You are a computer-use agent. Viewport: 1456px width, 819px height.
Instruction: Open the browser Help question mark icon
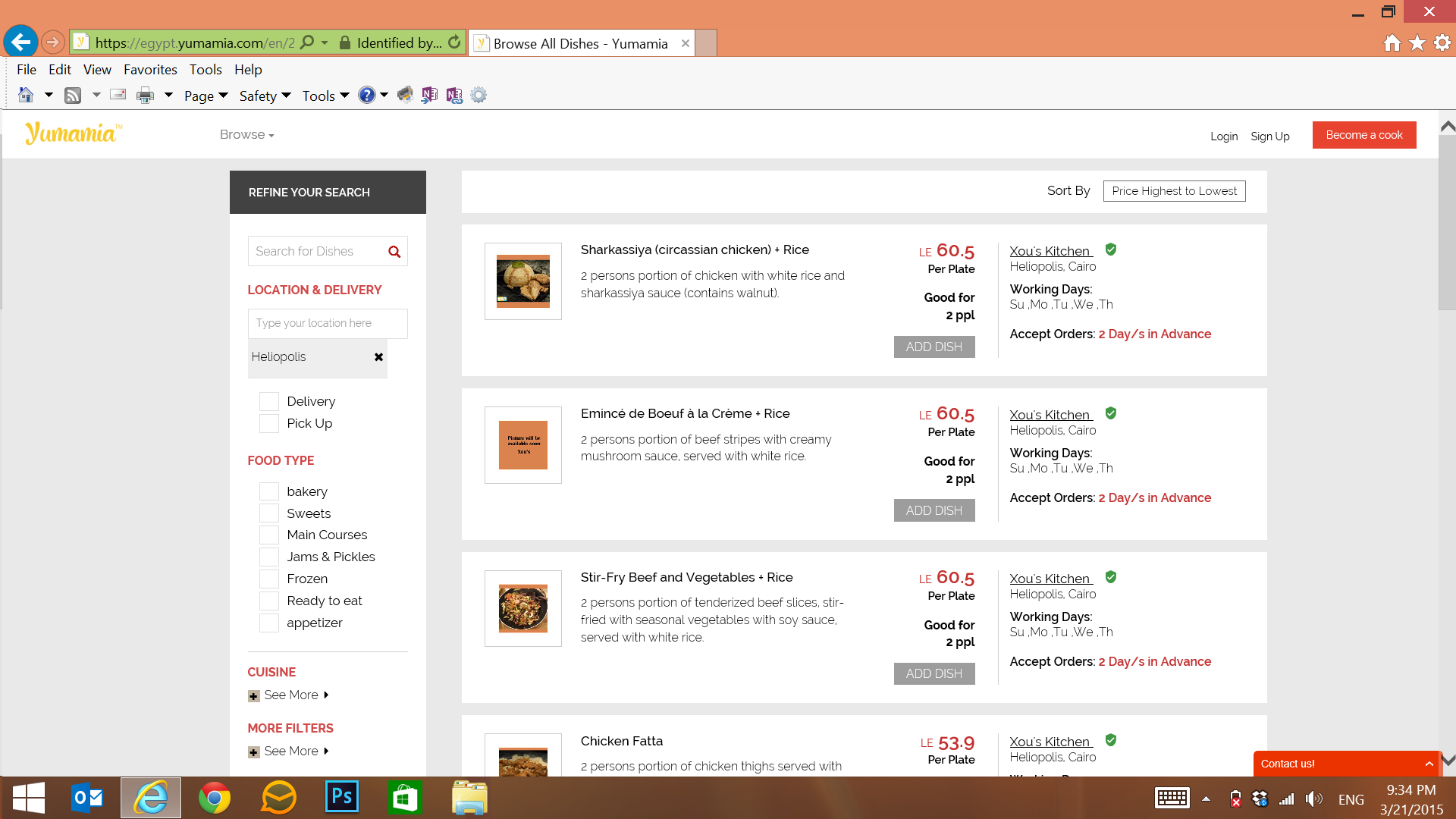point(366,96)
